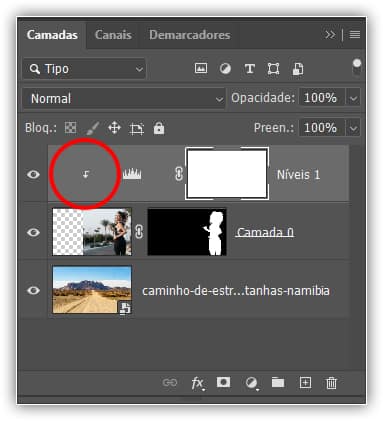Filter layers by pixel image icon
The width and height of the screenshot is (383, 421).
point(201,69)
